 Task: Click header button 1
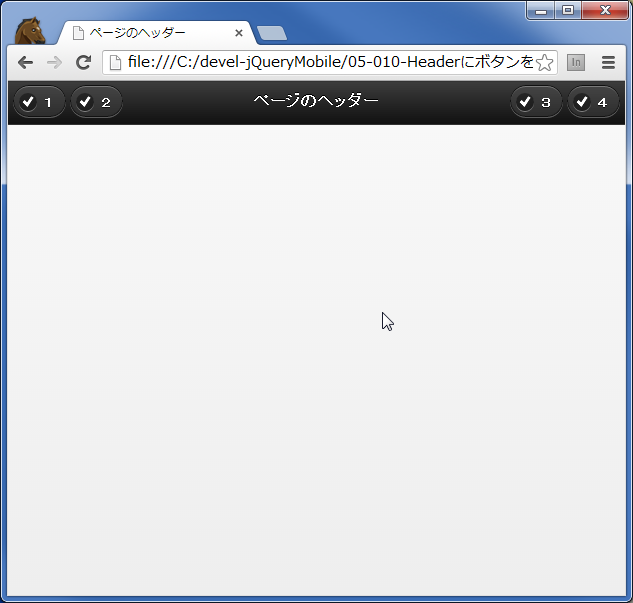click(39, 102)
